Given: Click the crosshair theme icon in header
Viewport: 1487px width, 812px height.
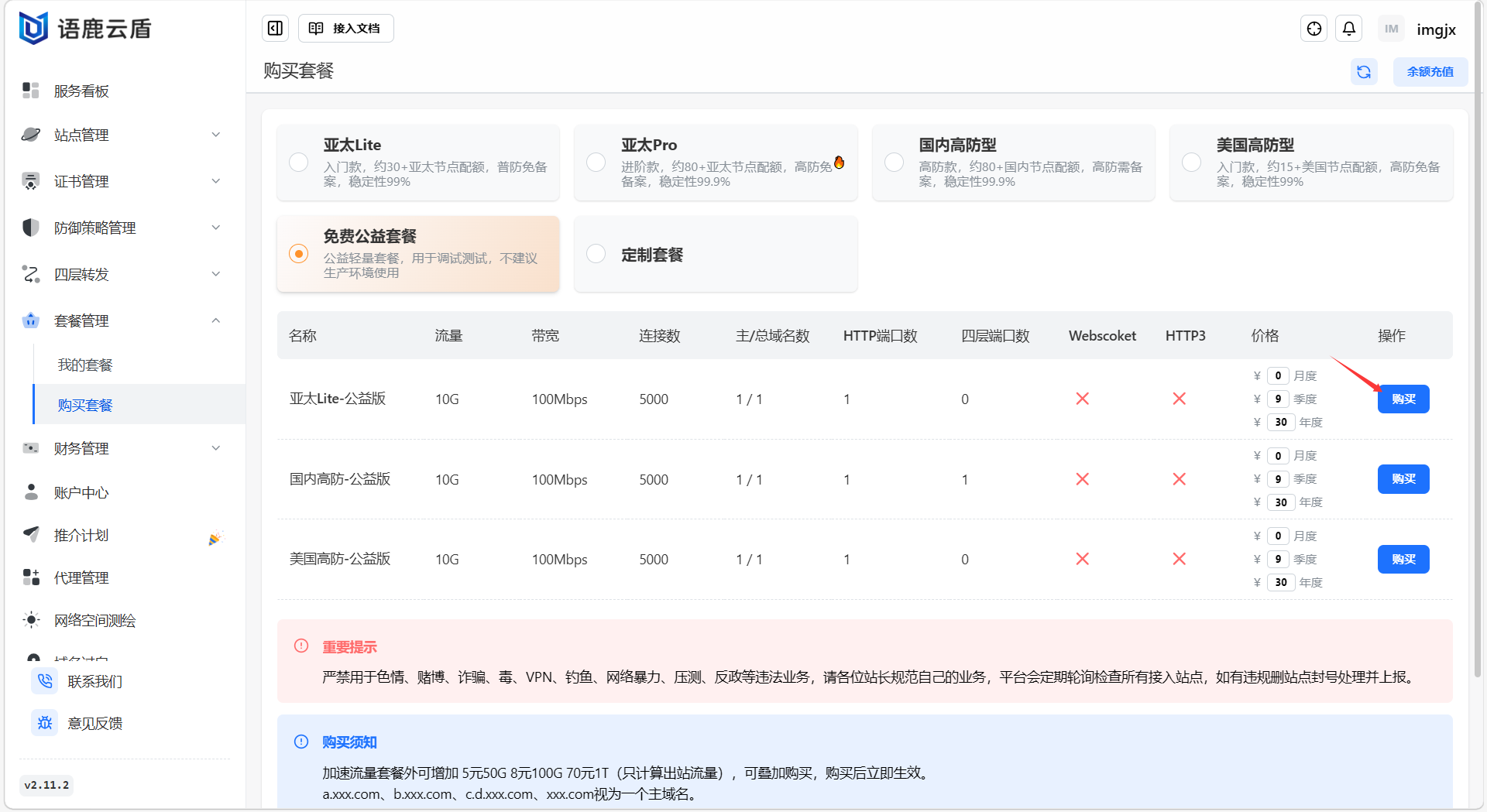Looking at the screenshot, I should click(1314, 29).
